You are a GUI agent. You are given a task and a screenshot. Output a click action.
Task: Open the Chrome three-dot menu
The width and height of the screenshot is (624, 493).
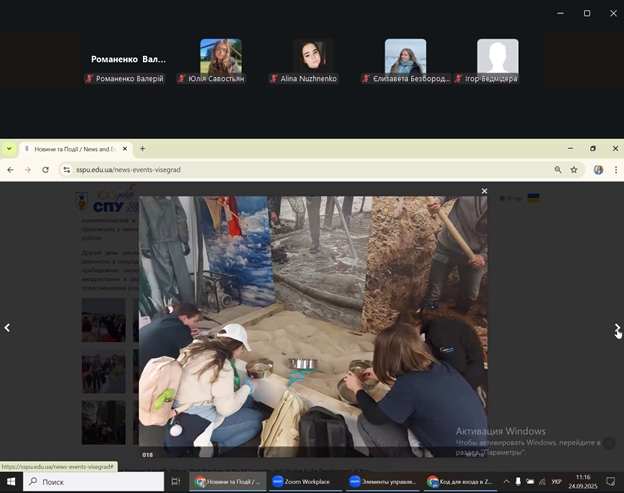615,170
